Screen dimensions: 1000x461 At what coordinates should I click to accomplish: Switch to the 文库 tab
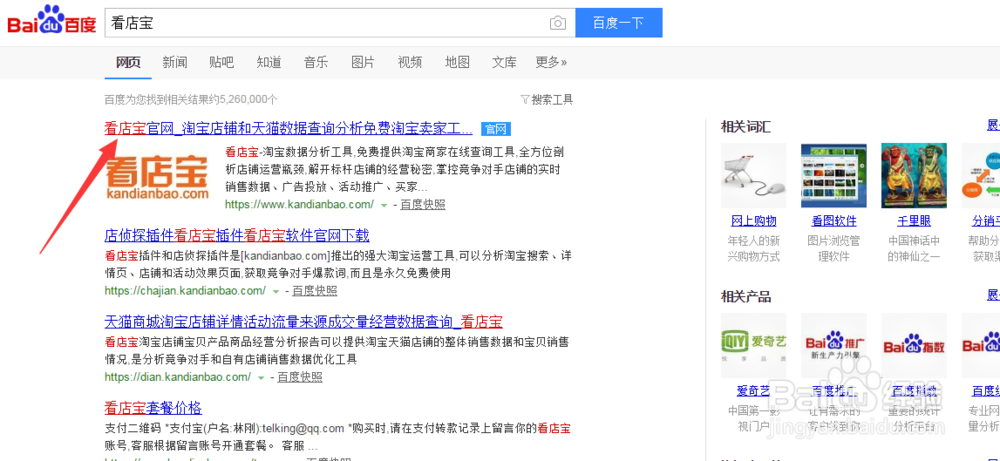coord(504,62)
